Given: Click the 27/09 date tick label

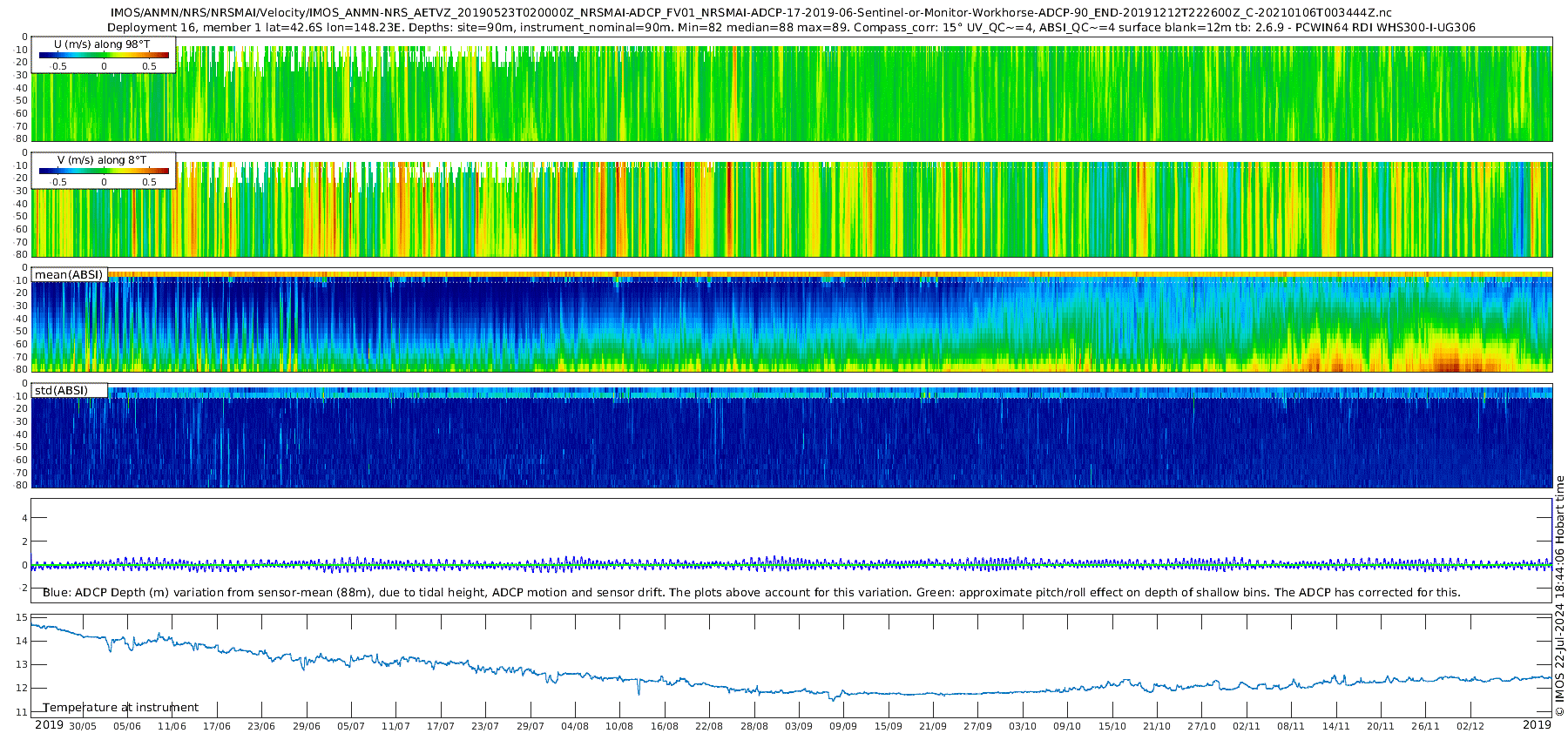Looking at the screenshot, I should tap(978, 726).
